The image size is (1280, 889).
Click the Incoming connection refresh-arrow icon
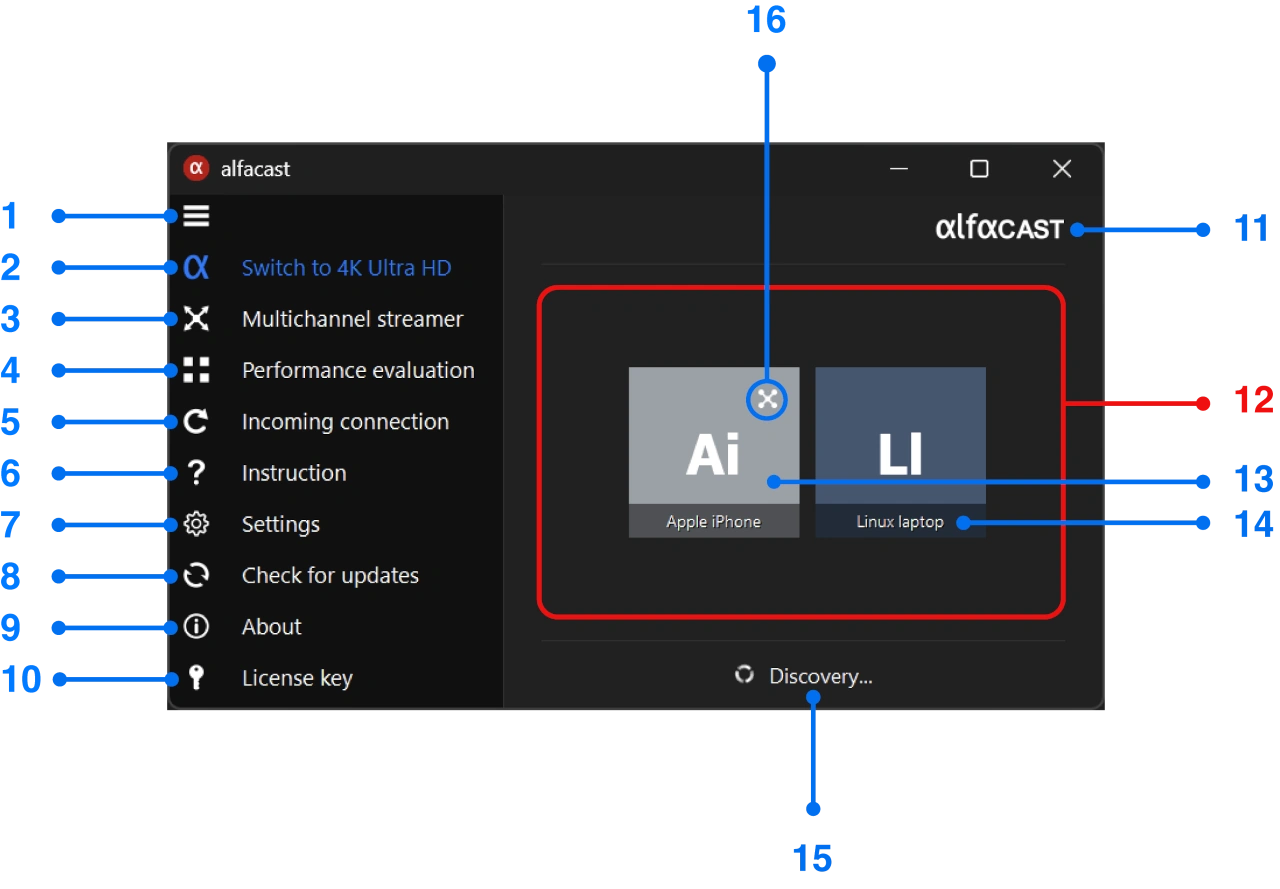[x=196, y=421]
